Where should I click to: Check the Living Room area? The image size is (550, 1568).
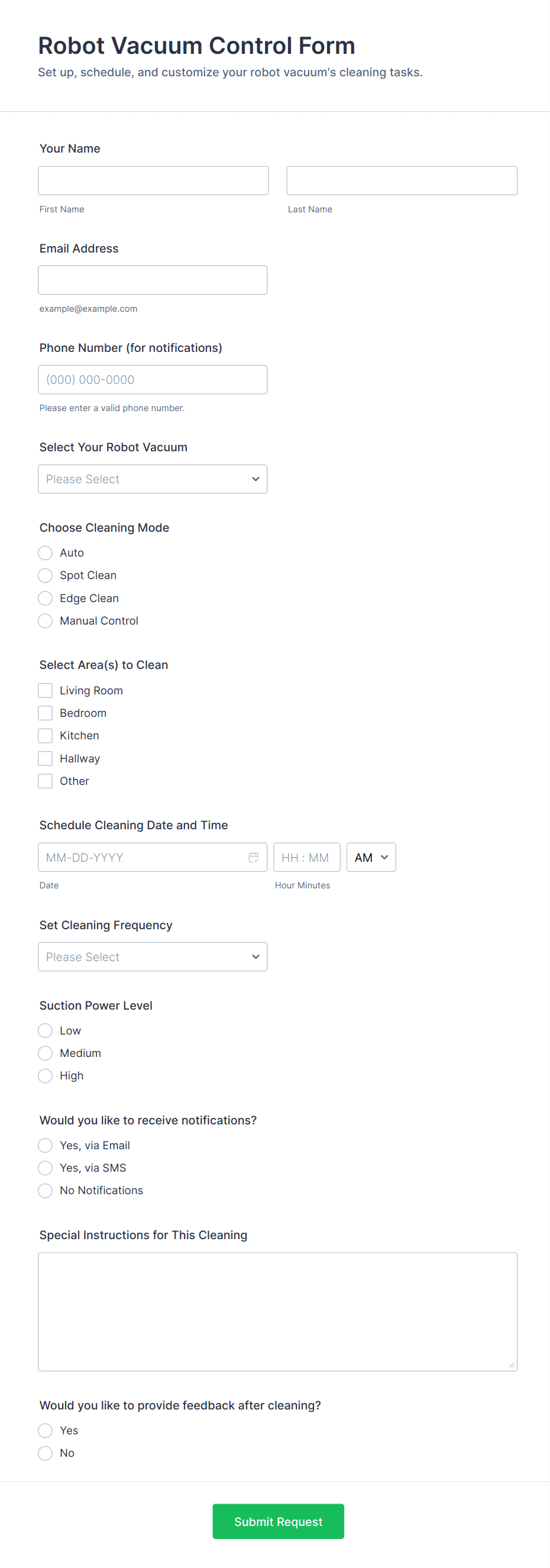coord(45,690)
